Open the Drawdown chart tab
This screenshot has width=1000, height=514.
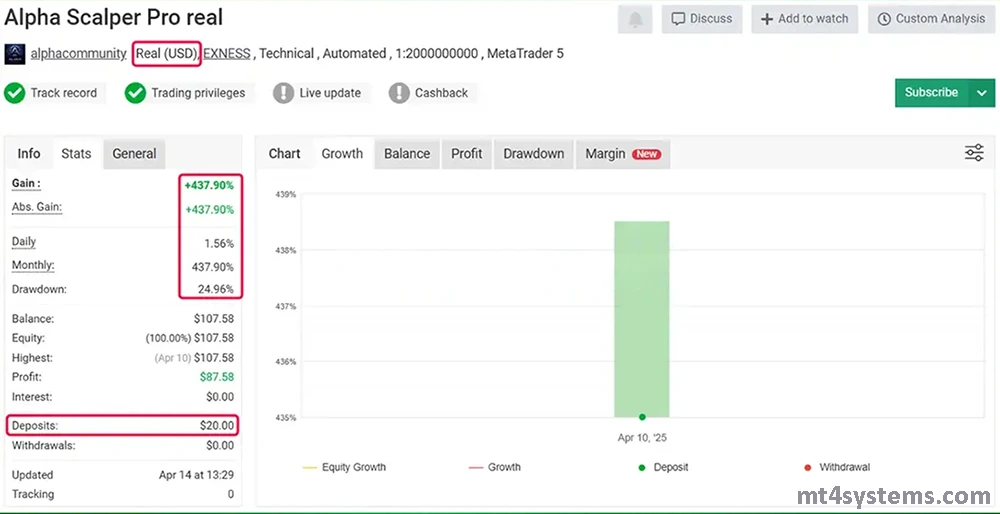point(533,154)
